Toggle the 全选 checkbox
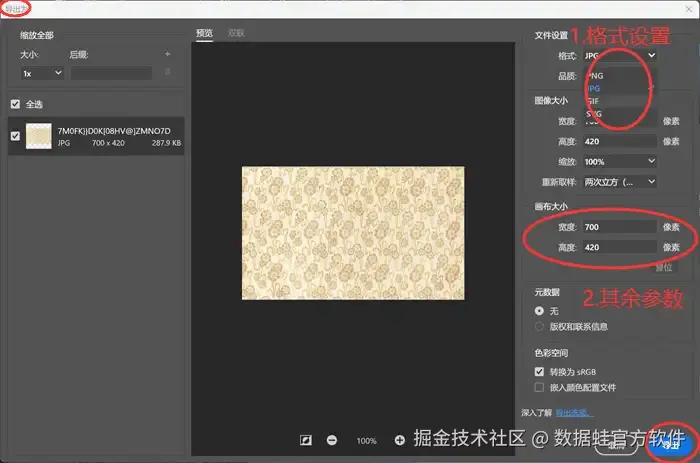Image resolution: width=700 pixels, height=463 pixels. point(15,104)
